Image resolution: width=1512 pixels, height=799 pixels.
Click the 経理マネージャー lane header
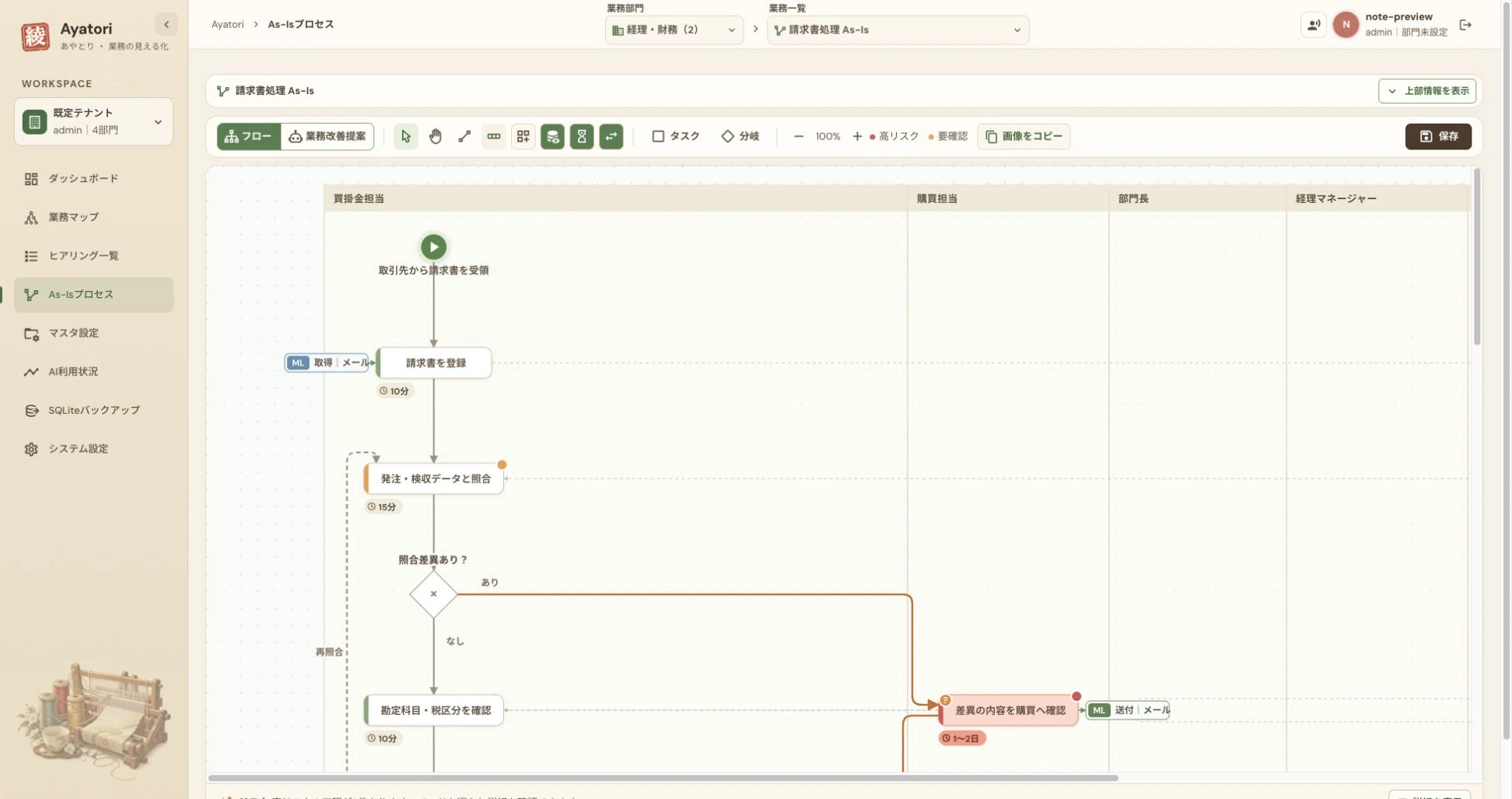pos(1377,198)
